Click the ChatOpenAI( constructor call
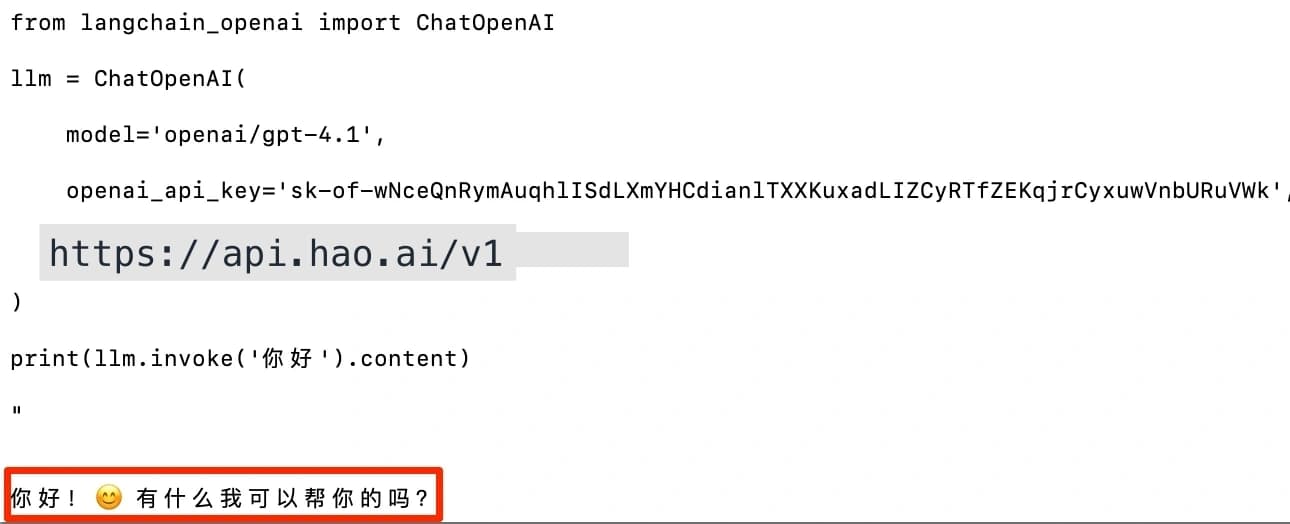The image size is (1290, 524). [169, 79]
